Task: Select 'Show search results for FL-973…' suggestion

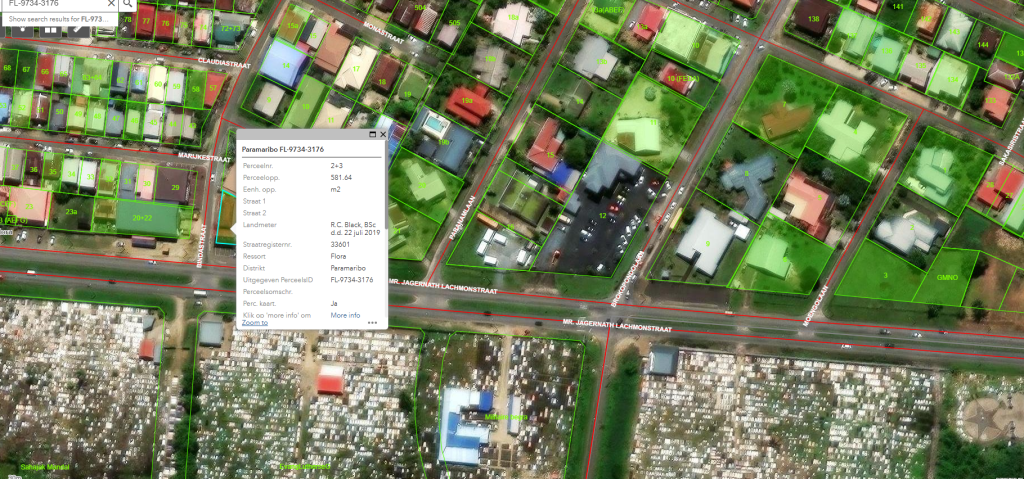Action: [x=58, y=19]
